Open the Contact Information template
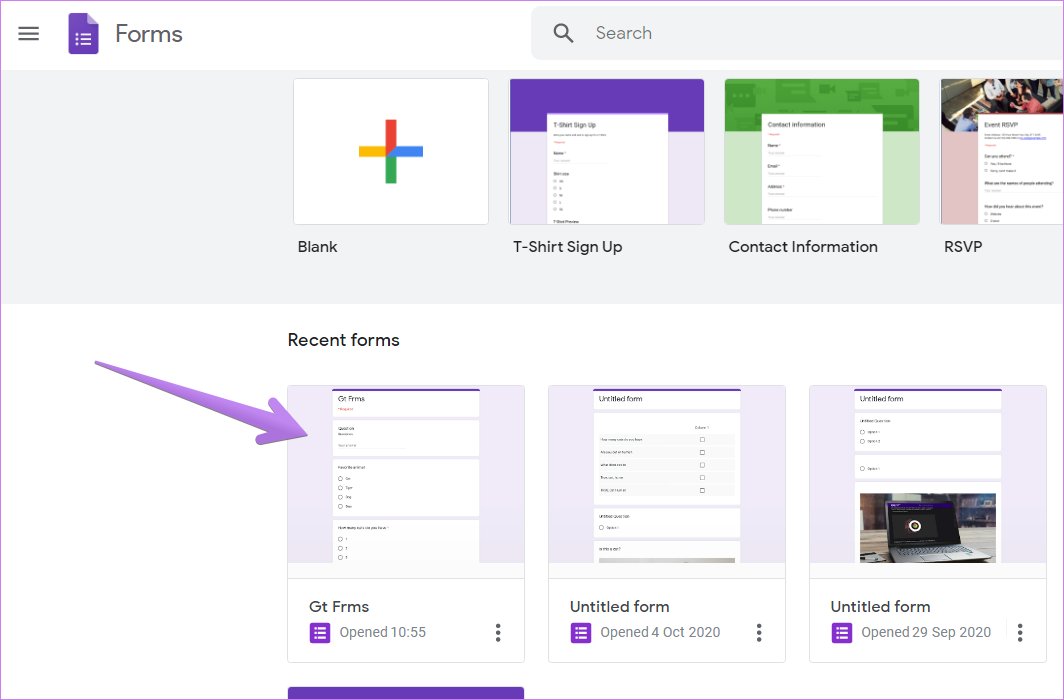The width and height of the screenshot is (1064, 700). (821, 151)
